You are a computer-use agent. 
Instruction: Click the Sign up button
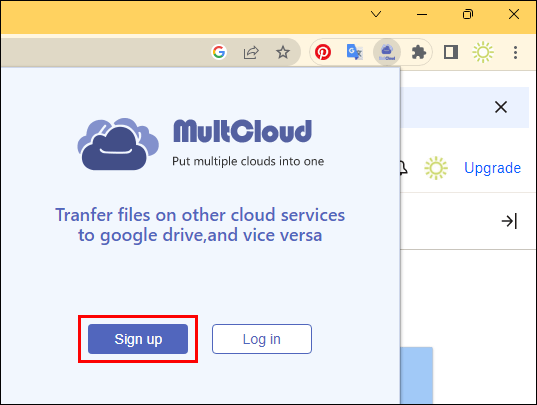coord(138,339)
